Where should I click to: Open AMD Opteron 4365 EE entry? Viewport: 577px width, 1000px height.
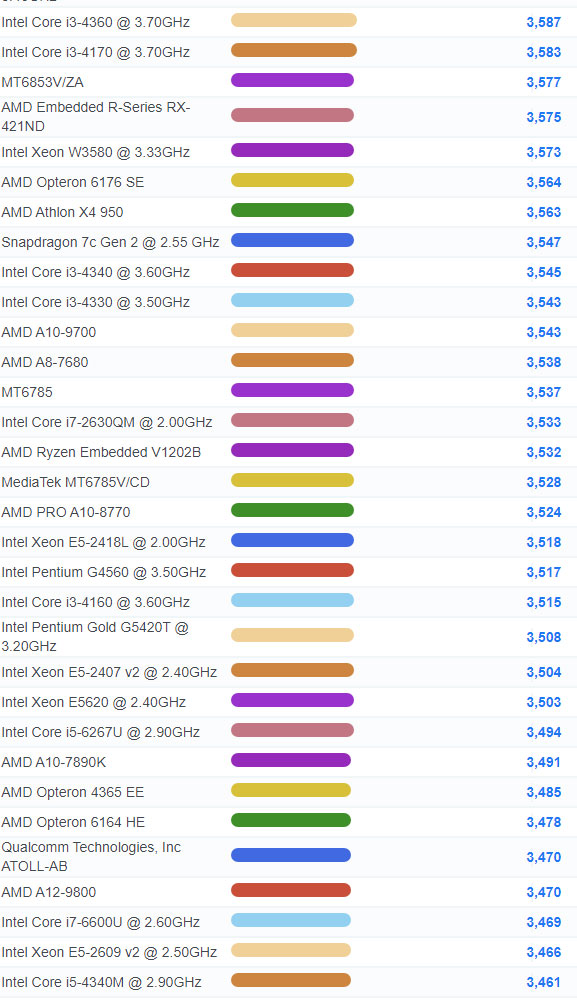[73, 792]
